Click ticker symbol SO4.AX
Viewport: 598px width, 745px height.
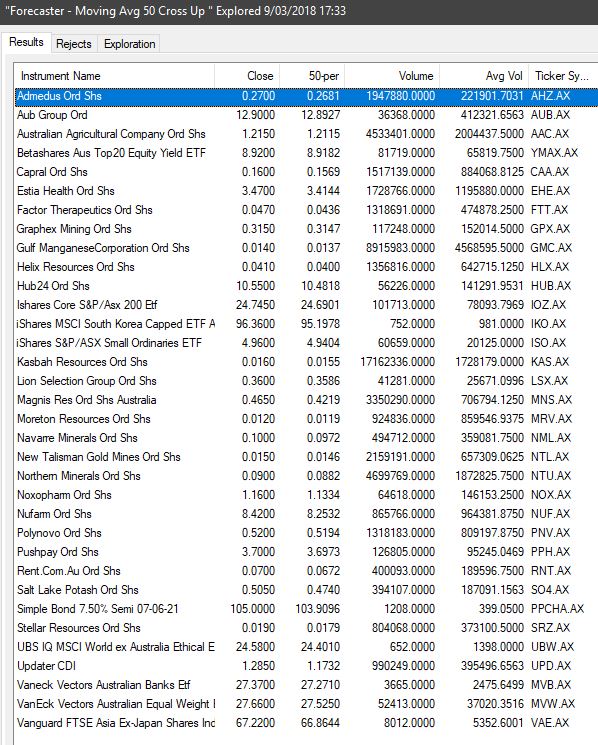point(550,590)
